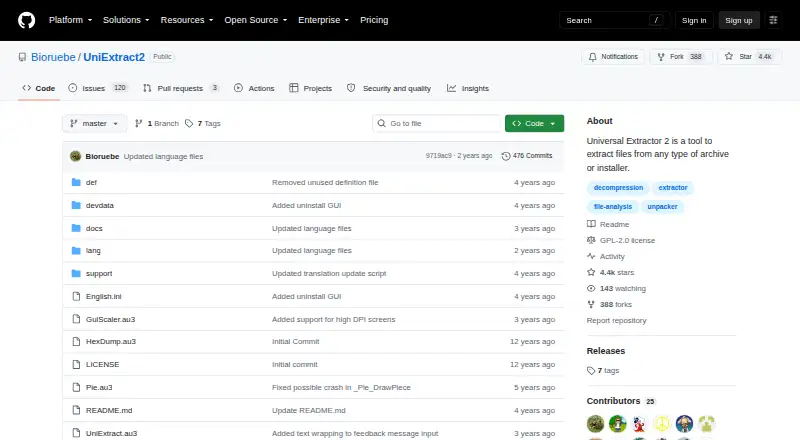
Task: Switch to the Actions tab
Action: (254, 88)
